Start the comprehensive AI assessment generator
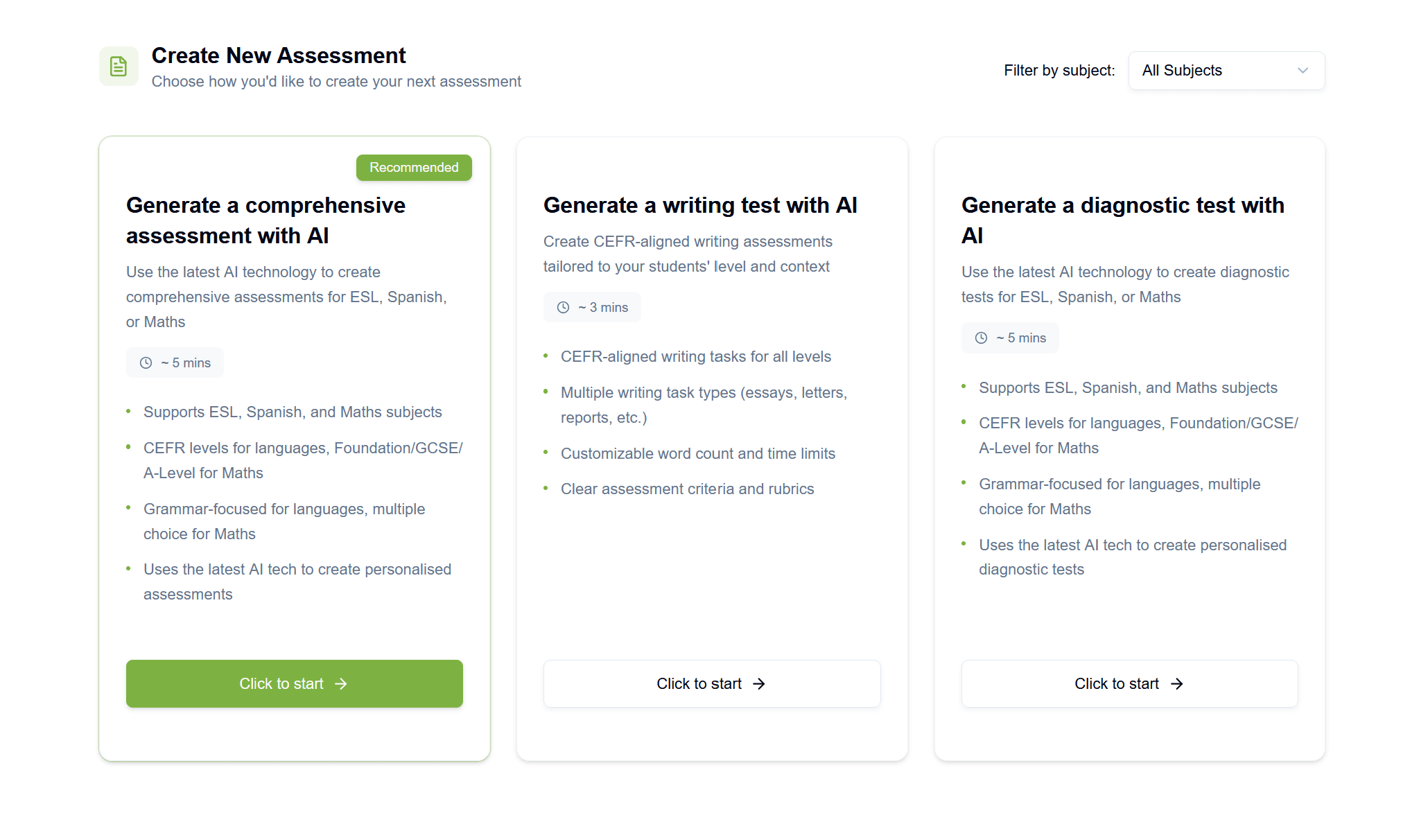1428x840 pixels. pos(294,683)
